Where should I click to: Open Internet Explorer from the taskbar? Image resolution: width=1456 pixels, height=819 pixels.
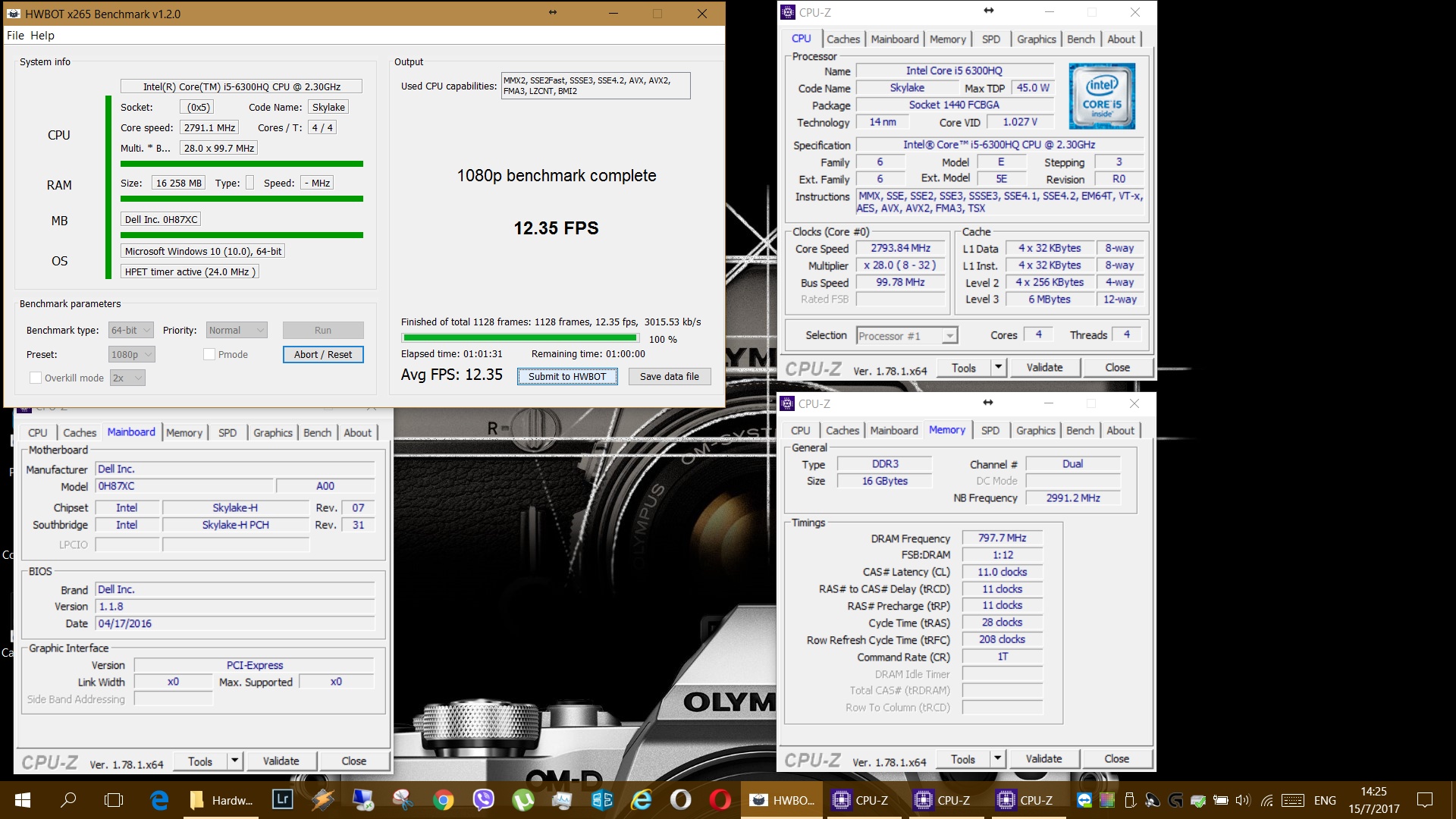point(642,799)
